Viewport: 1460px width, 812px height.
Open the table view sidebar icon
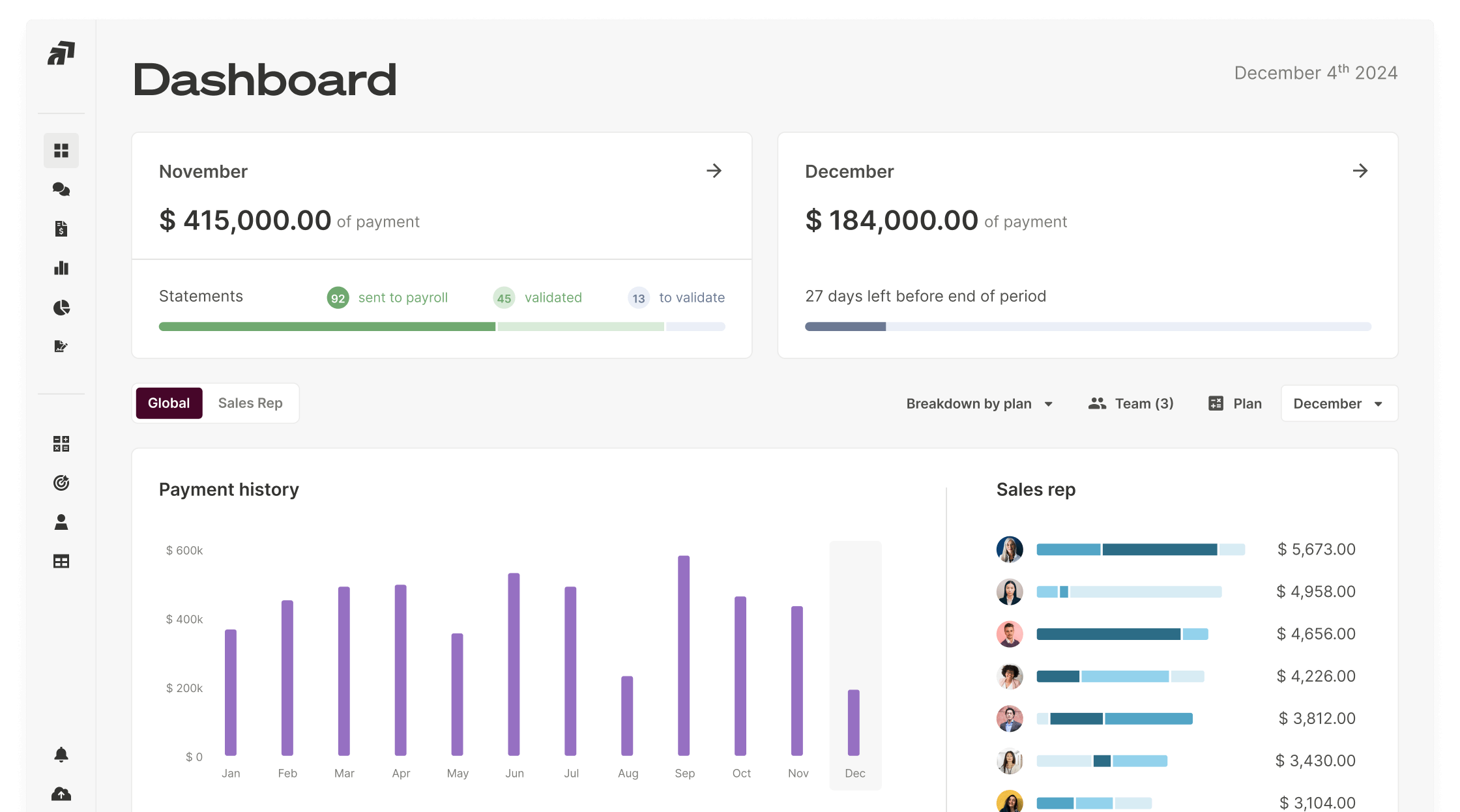[x=61, y=561]
